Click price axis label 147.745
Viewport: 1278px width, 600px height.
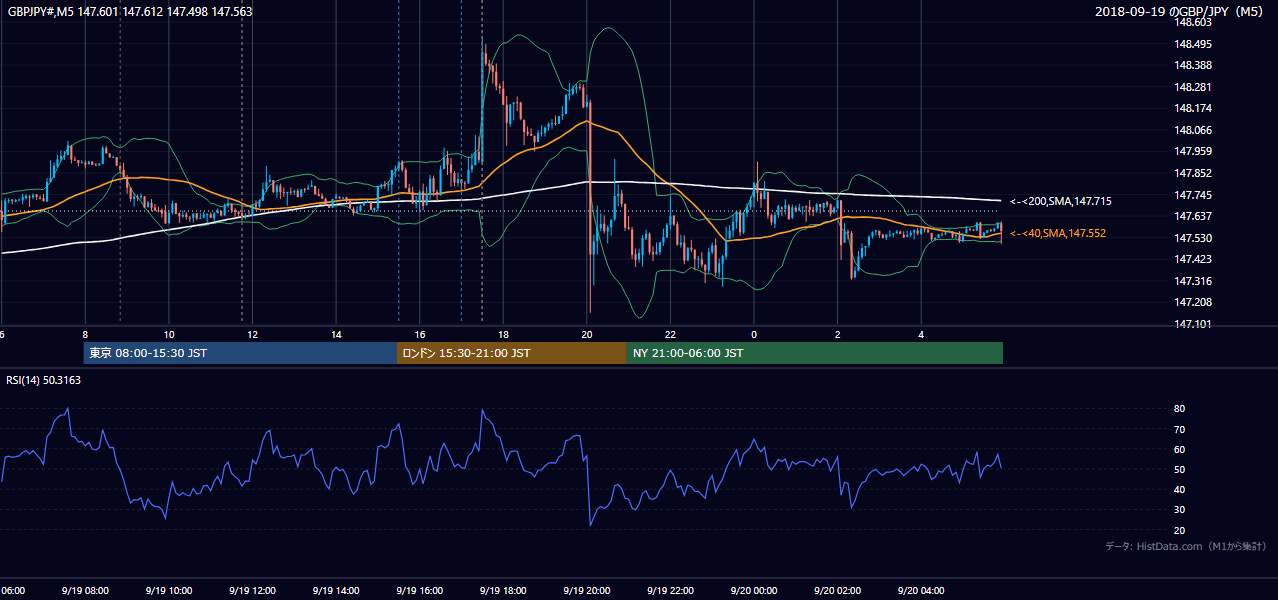(1192, 195)
